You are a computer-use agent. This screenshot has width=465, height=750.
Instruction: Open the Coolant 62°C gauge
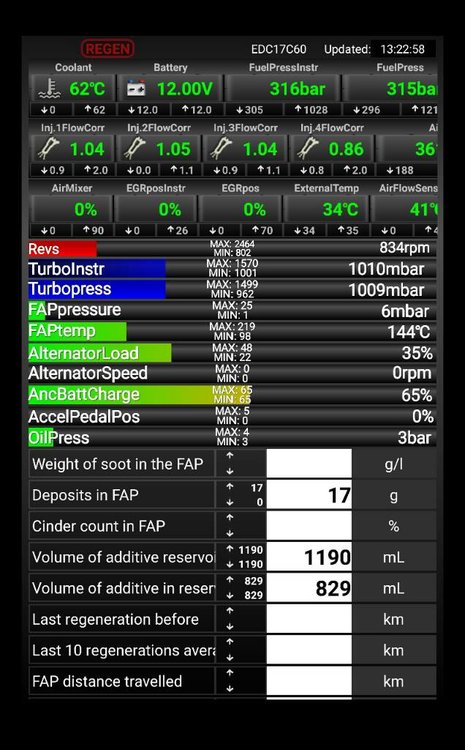point(72,89)
